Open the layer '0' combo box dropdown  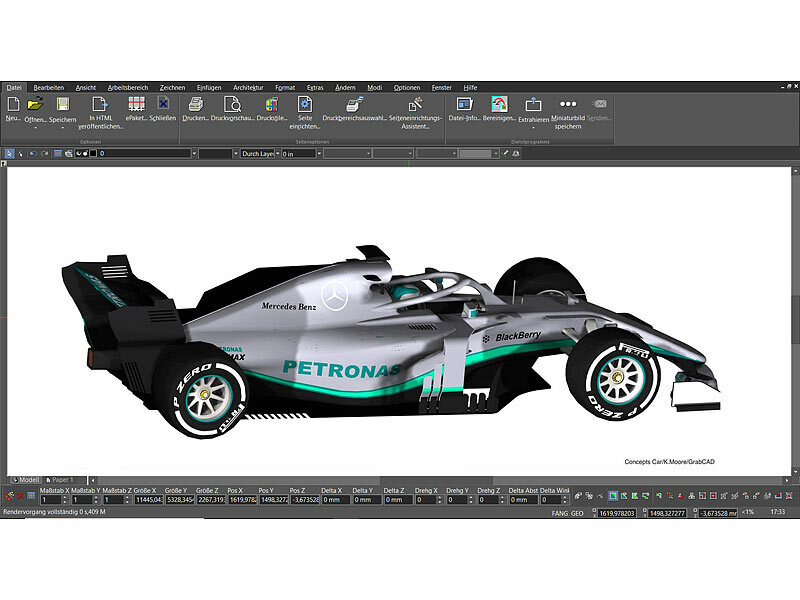click(194, 153)
